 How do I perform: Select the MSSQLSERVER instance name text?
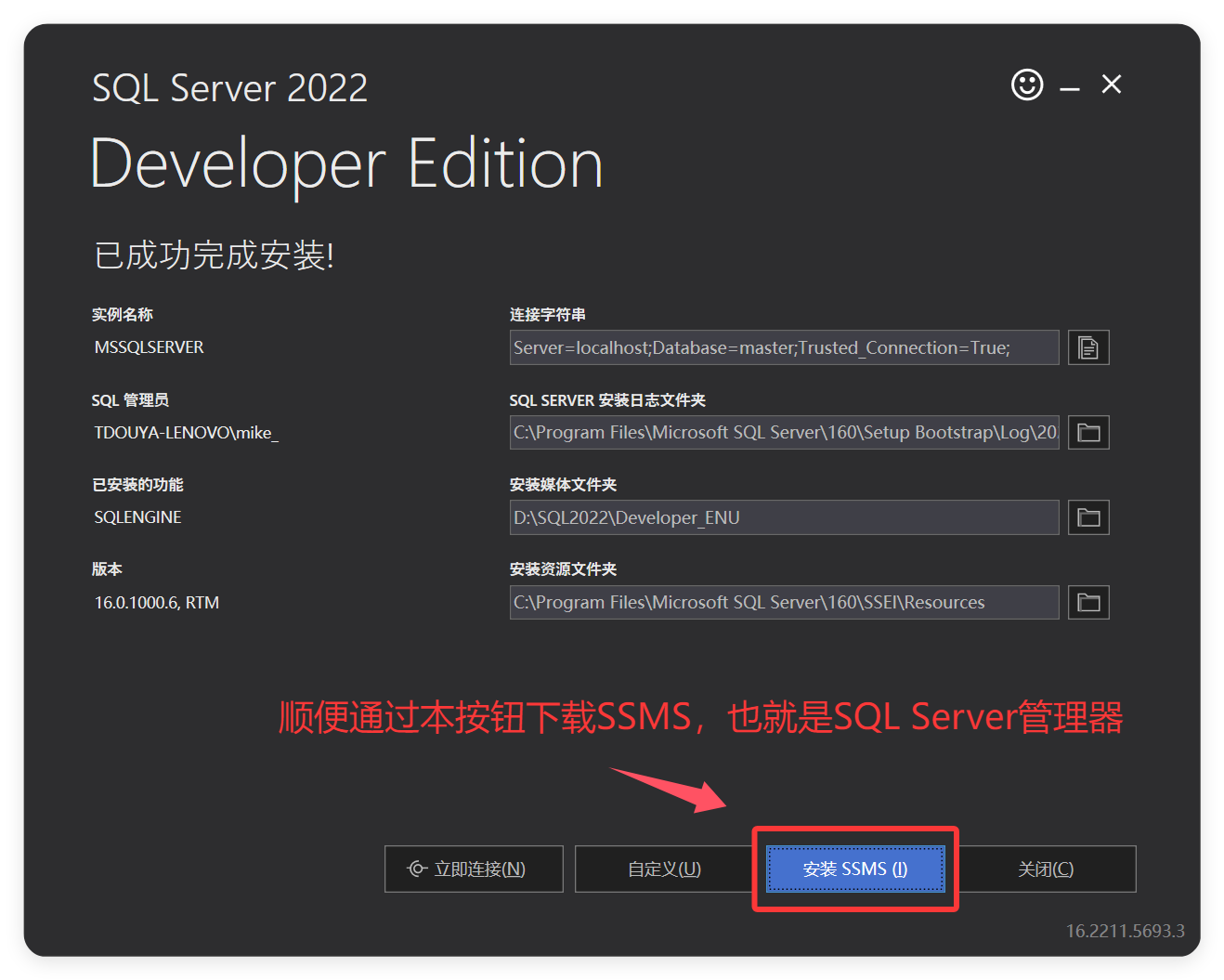149,347
